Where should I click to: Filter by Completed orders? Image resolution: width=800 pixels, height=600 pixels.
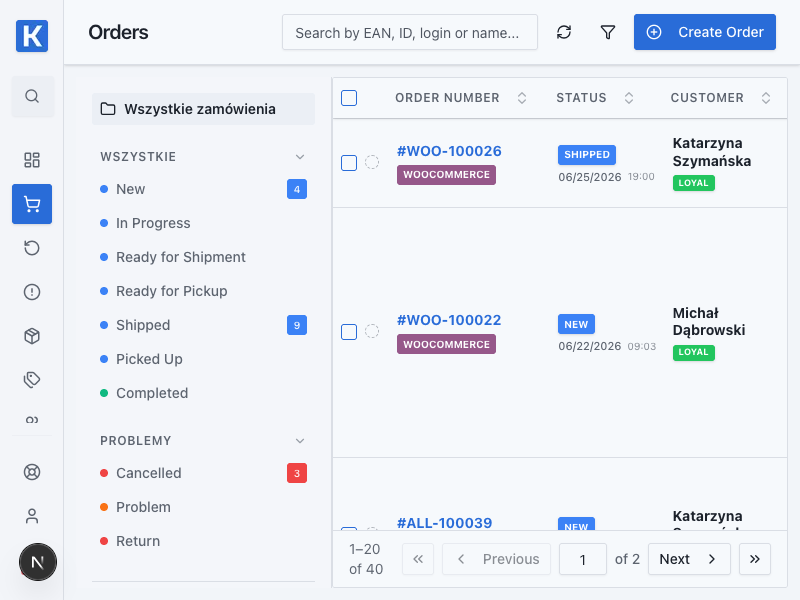click(203, 393)
